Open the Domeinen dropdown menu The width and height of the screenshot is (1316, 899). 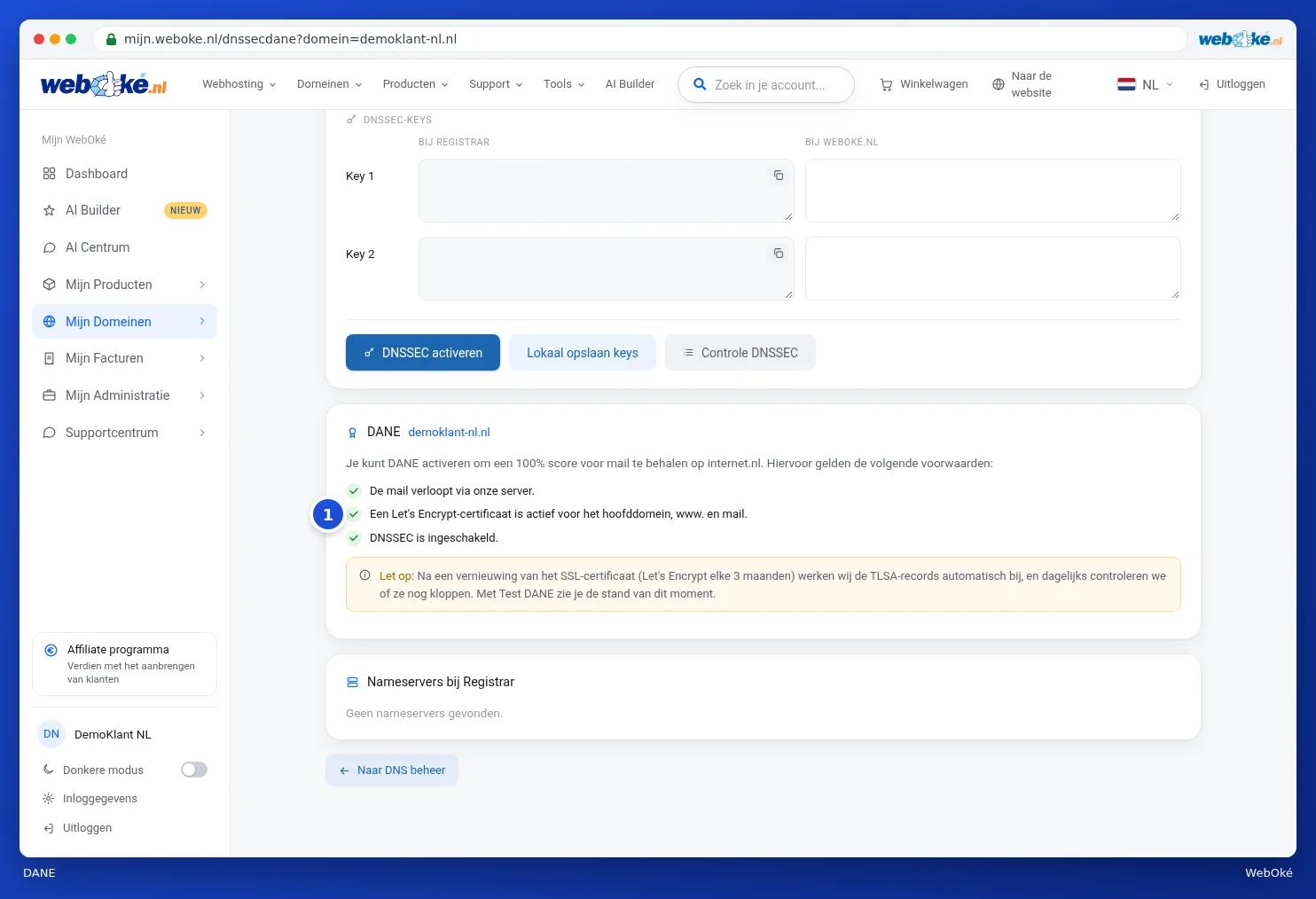(x=329, y=84)
